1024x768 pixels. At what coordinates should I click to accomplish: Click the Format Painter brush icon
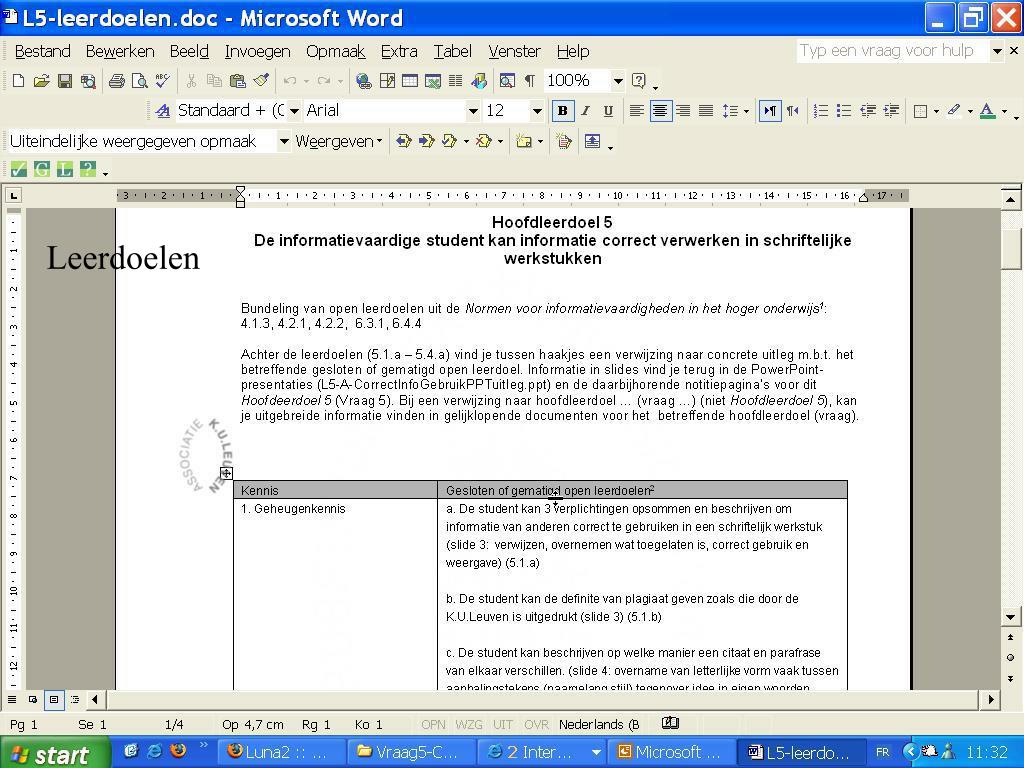[x=261, y=81]
